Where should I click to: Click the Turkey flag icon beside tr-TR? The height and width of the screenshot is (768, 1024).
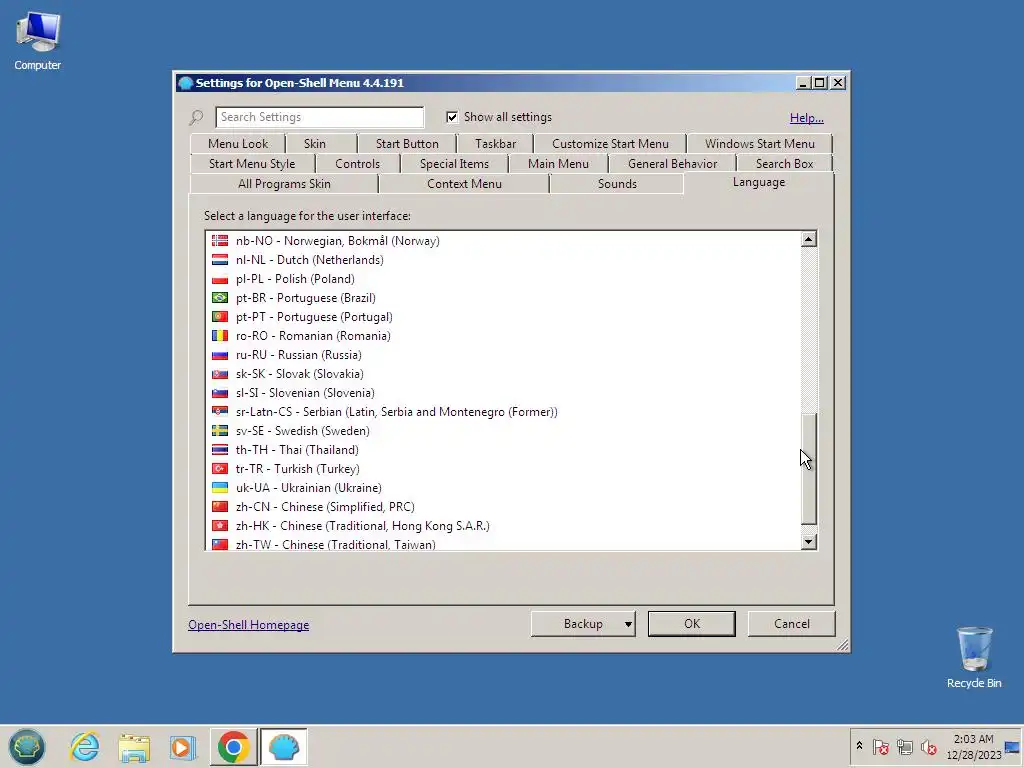pos(220,469)
